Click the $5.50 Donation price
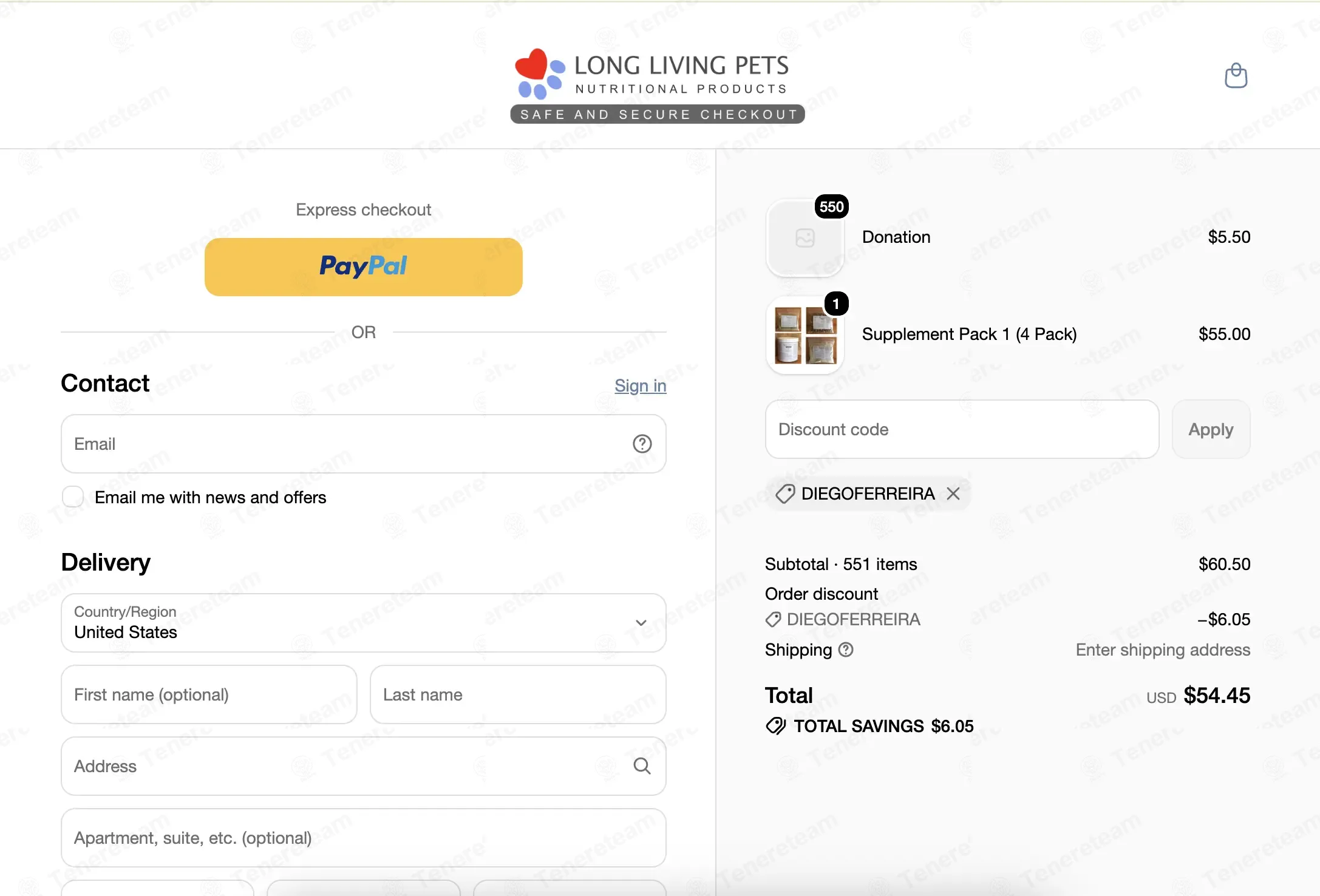 pos(1229,237)
